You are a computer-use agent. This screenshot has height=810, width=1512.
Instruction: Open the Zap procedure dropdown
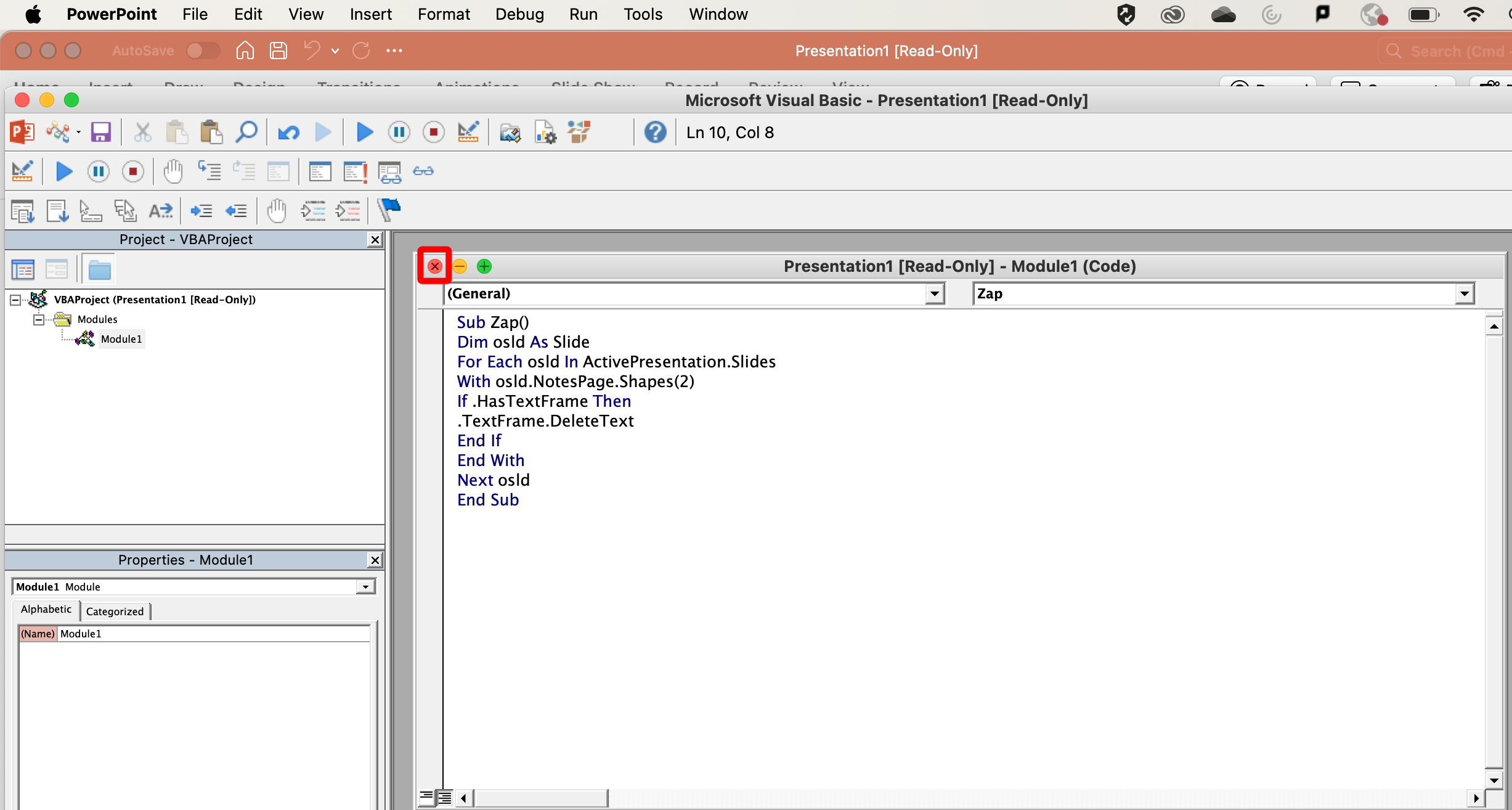click(1465, 293)
